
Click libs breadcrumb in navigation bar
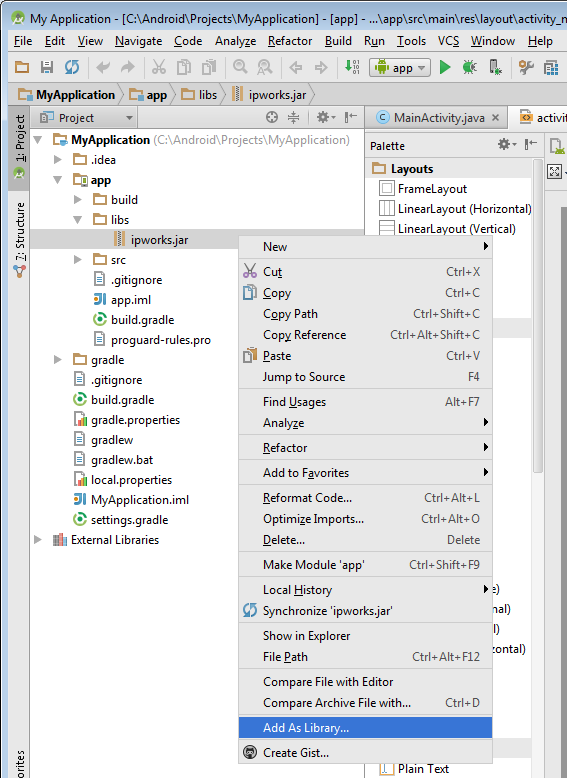coord(199,95)
